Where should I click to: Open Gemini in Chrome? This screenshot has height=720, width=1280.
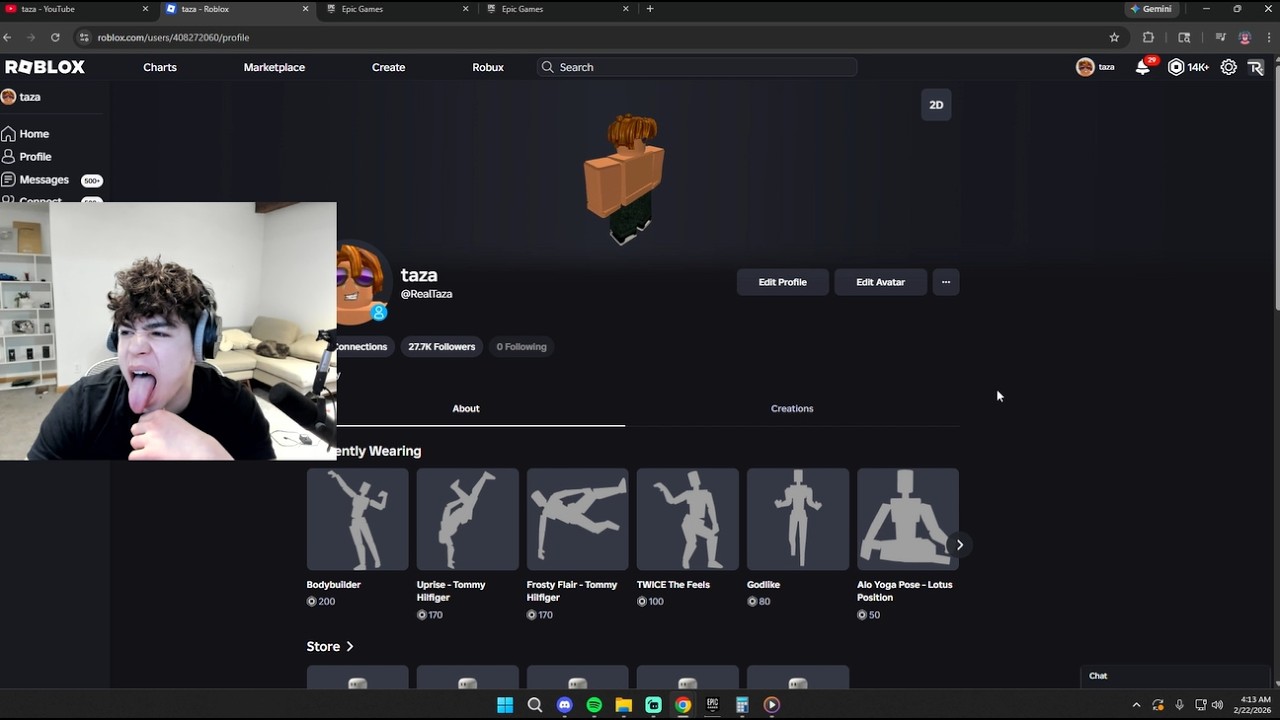click(1151, 9)
